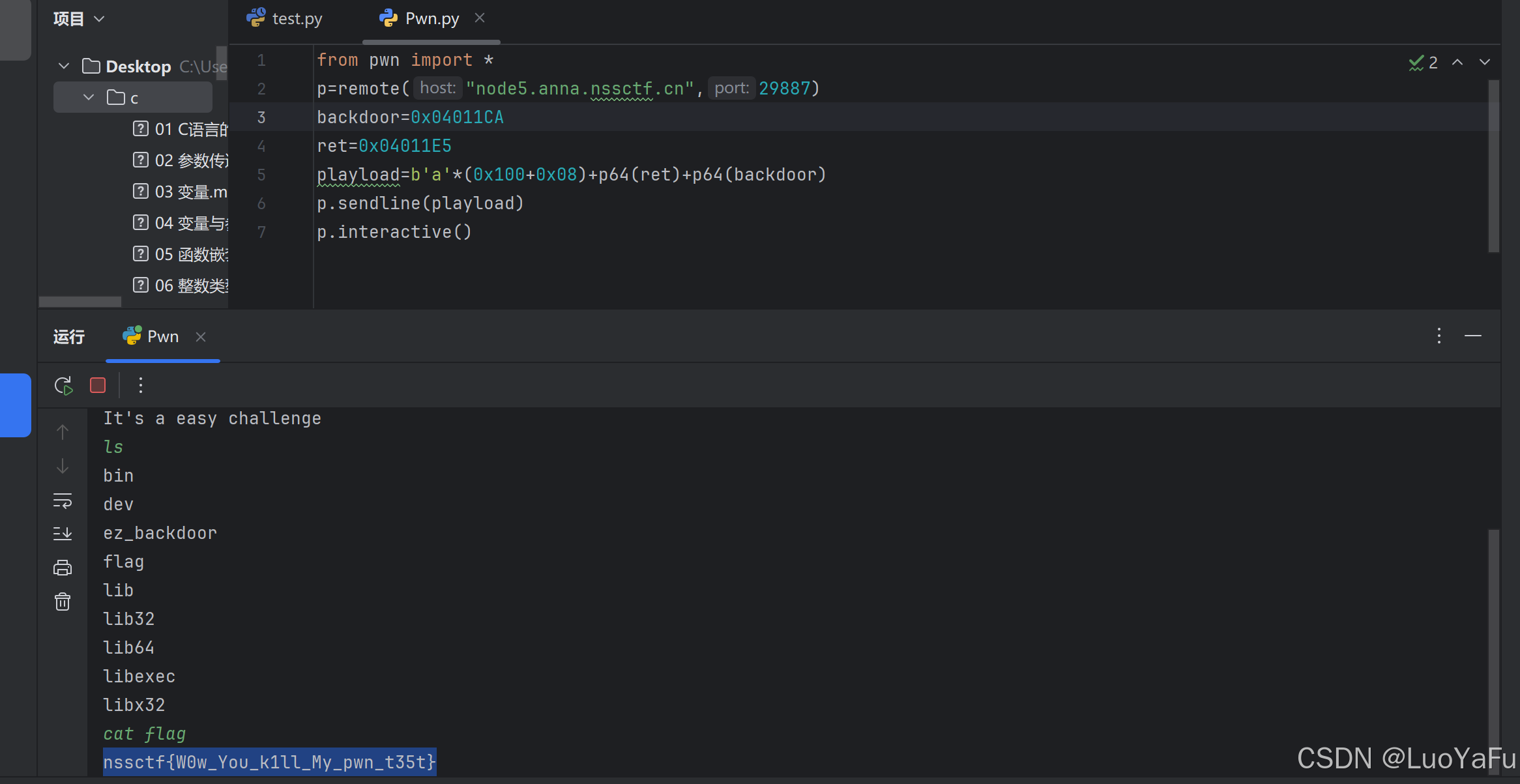Open the 03 变量 file in tree
The height and width of the screenshot is (784, 1520).
coord(190,192)
